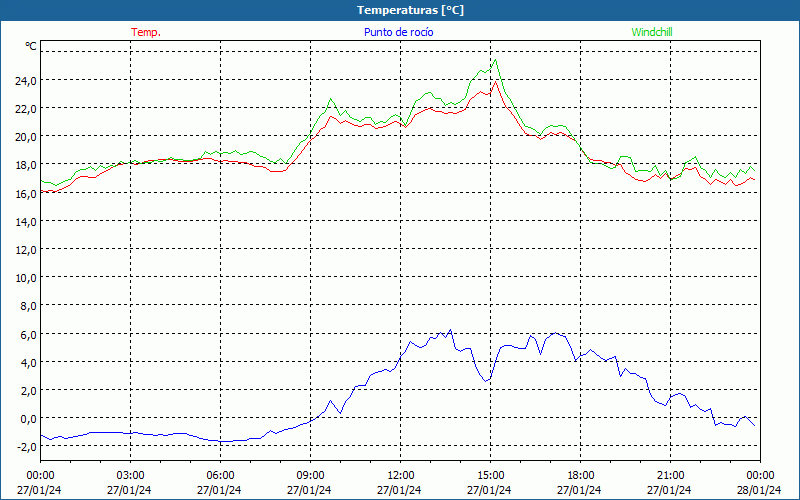This screenshot has height=500, width=800.
Task: Click the °C unit label on the axis
Action: pyautogui.click(x=31, y=46)
